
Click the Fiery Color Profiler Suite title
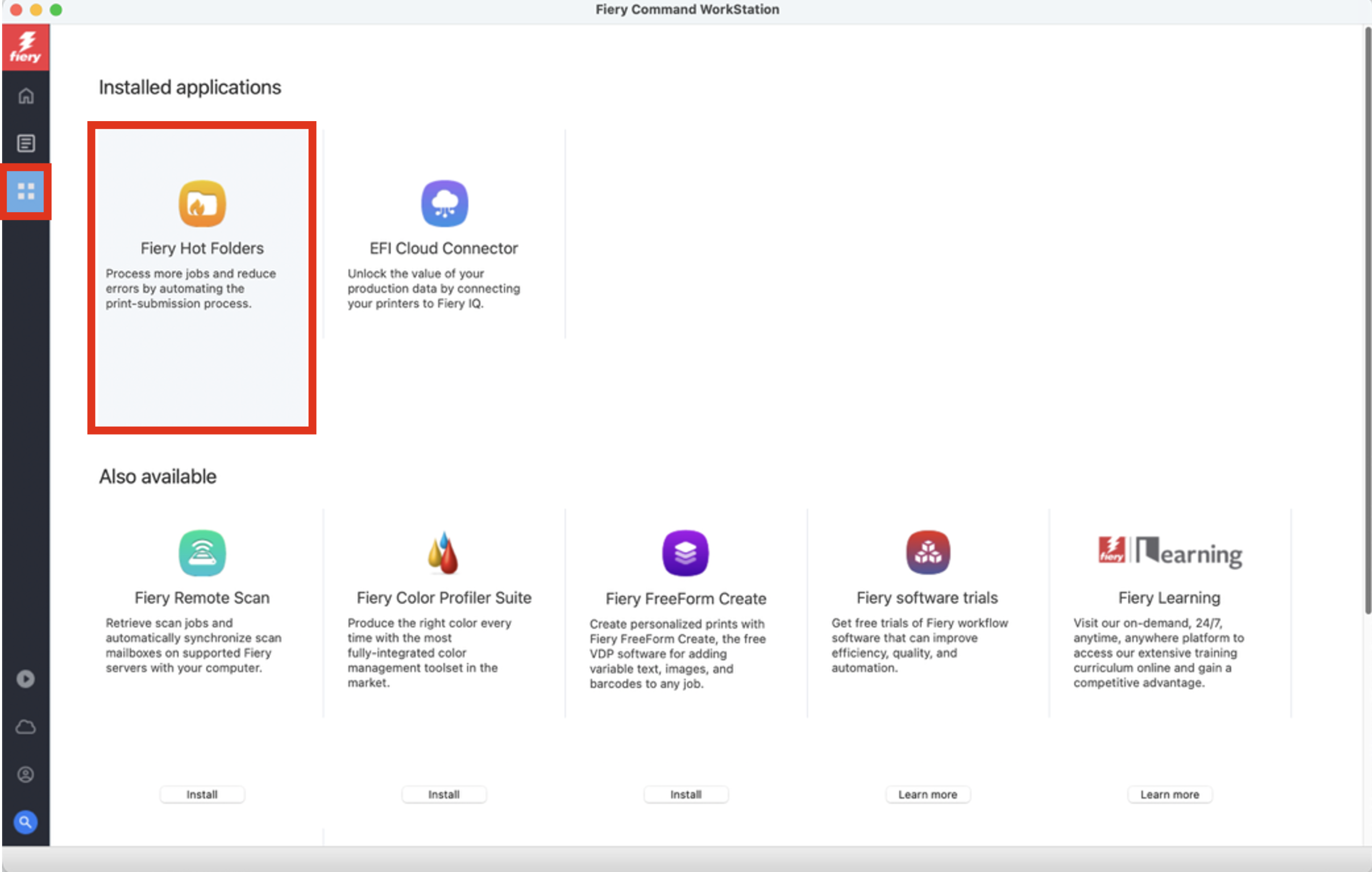coord(444,598)
